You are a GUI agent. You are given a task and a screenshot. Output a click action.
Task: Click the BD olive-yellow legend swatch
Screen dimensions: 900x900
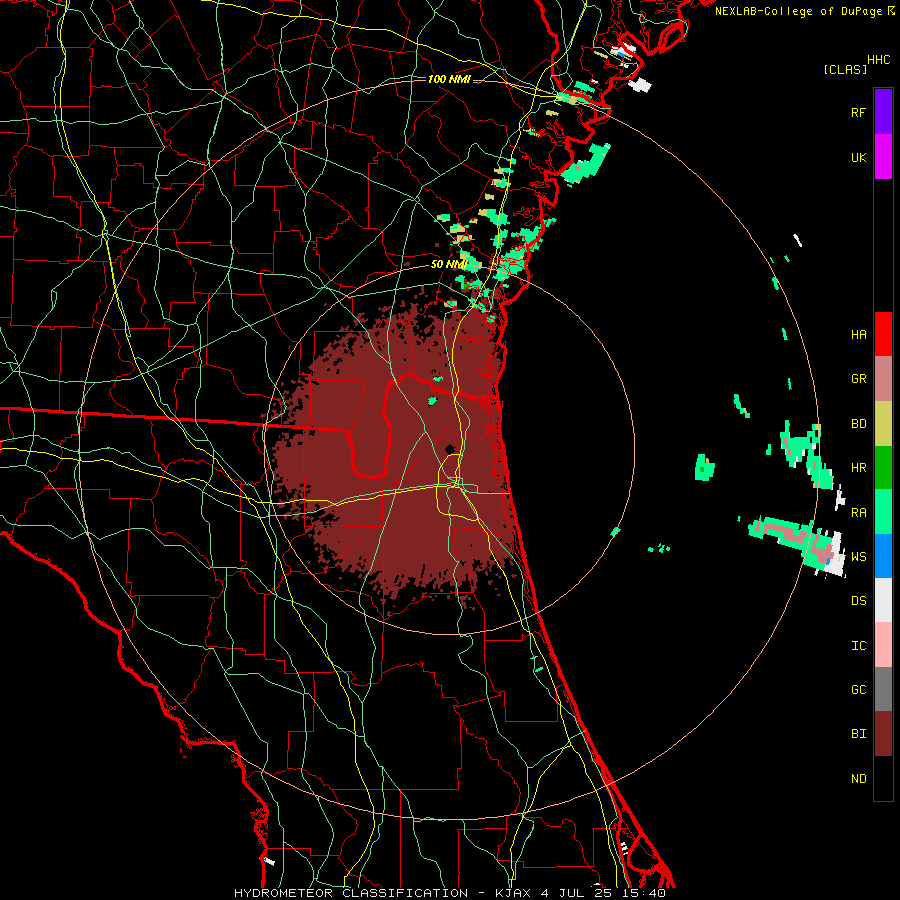(883, 423)
